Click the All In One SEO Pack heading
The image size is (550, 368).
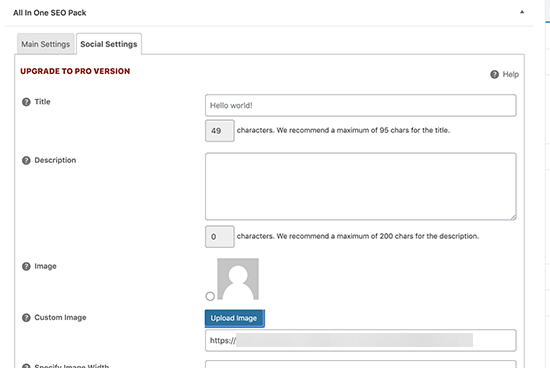coord(49,13)
